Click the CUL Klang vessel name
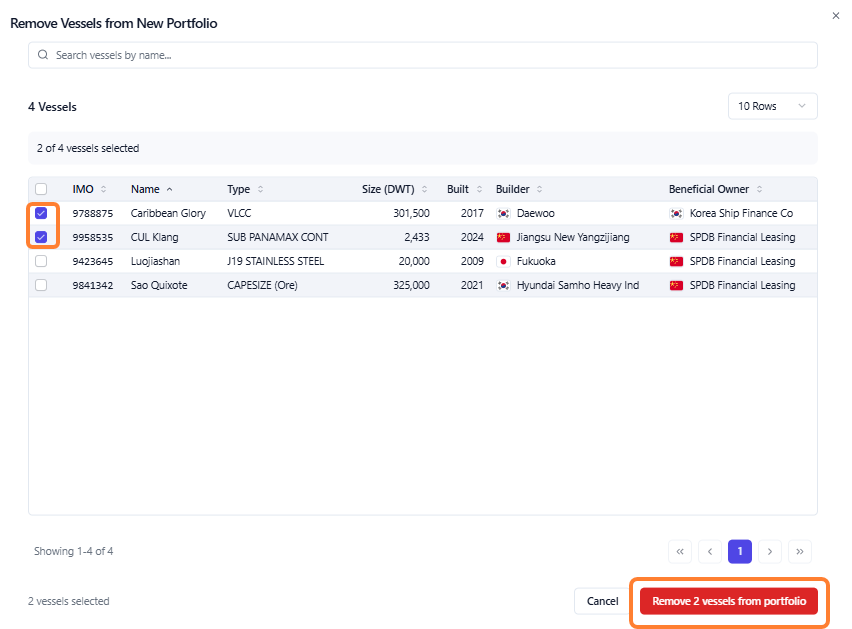This screenshot has width=852, height=629. click(154, 237)
